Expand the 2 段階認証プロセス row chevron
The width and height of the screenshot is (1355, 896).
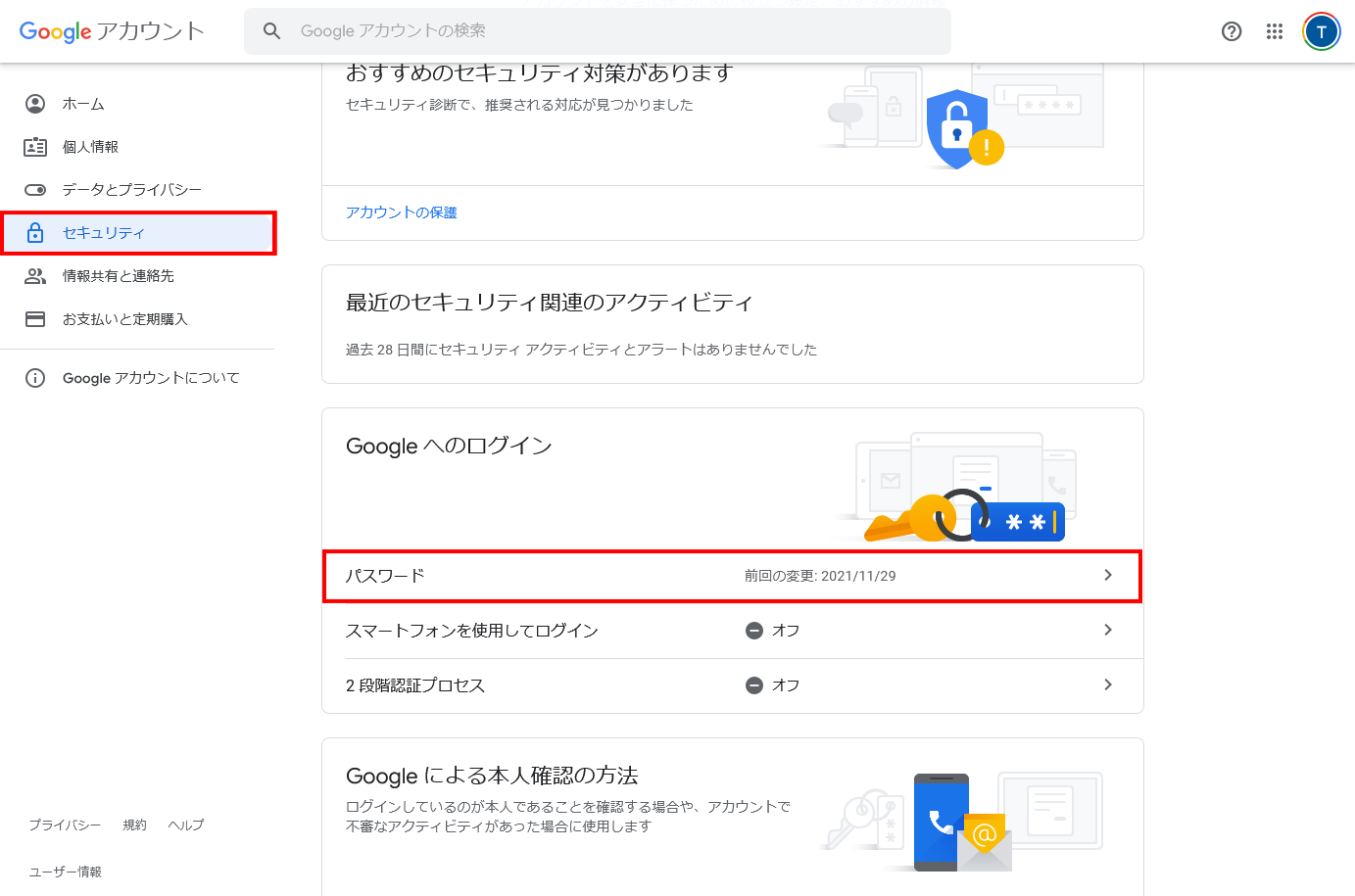click(x=1108, y=685)
